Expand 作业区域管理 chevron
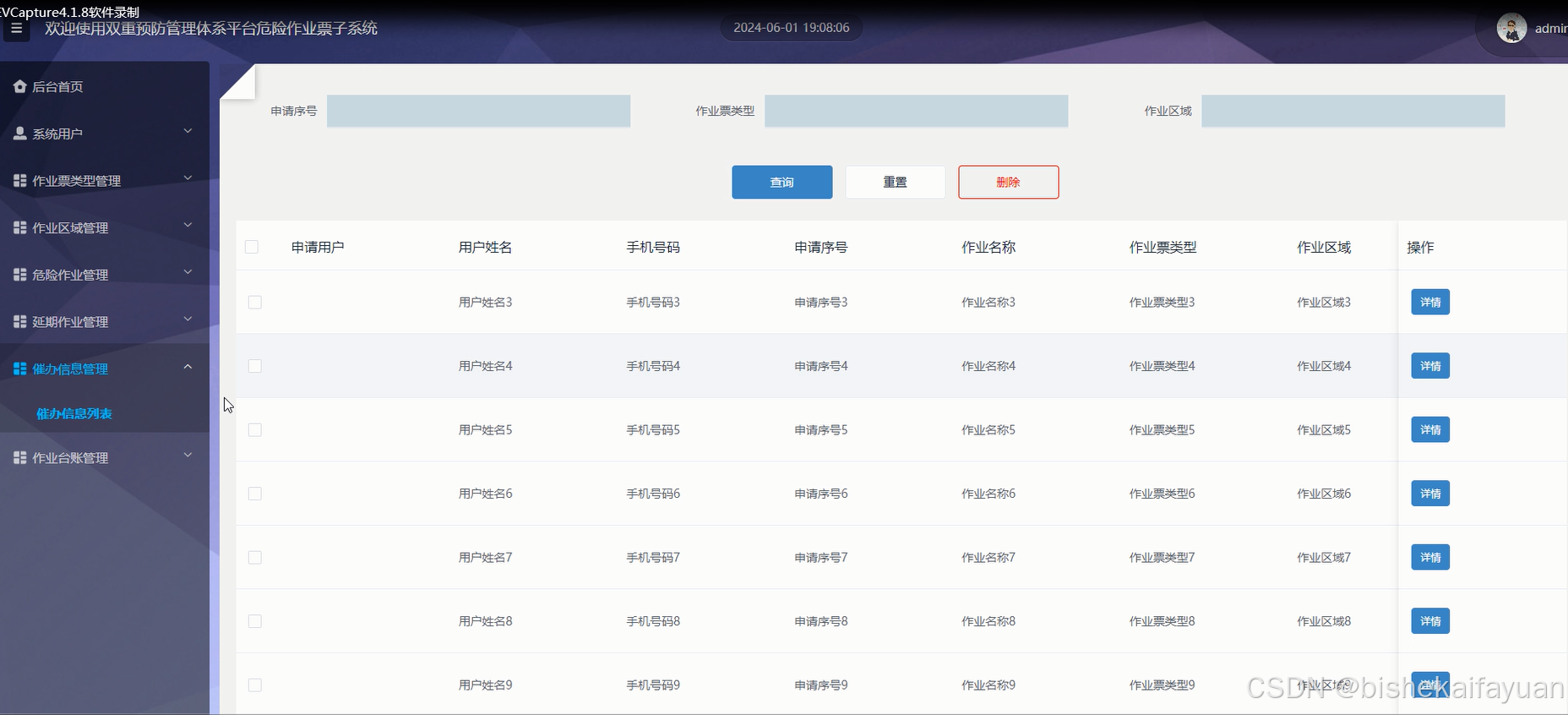1568x715 pixels. 188,225
